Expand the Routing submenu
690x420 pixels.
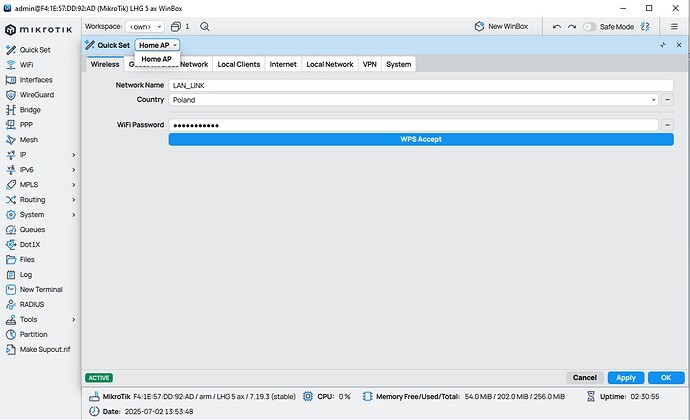pyautogui.click(x=73, y=199)
